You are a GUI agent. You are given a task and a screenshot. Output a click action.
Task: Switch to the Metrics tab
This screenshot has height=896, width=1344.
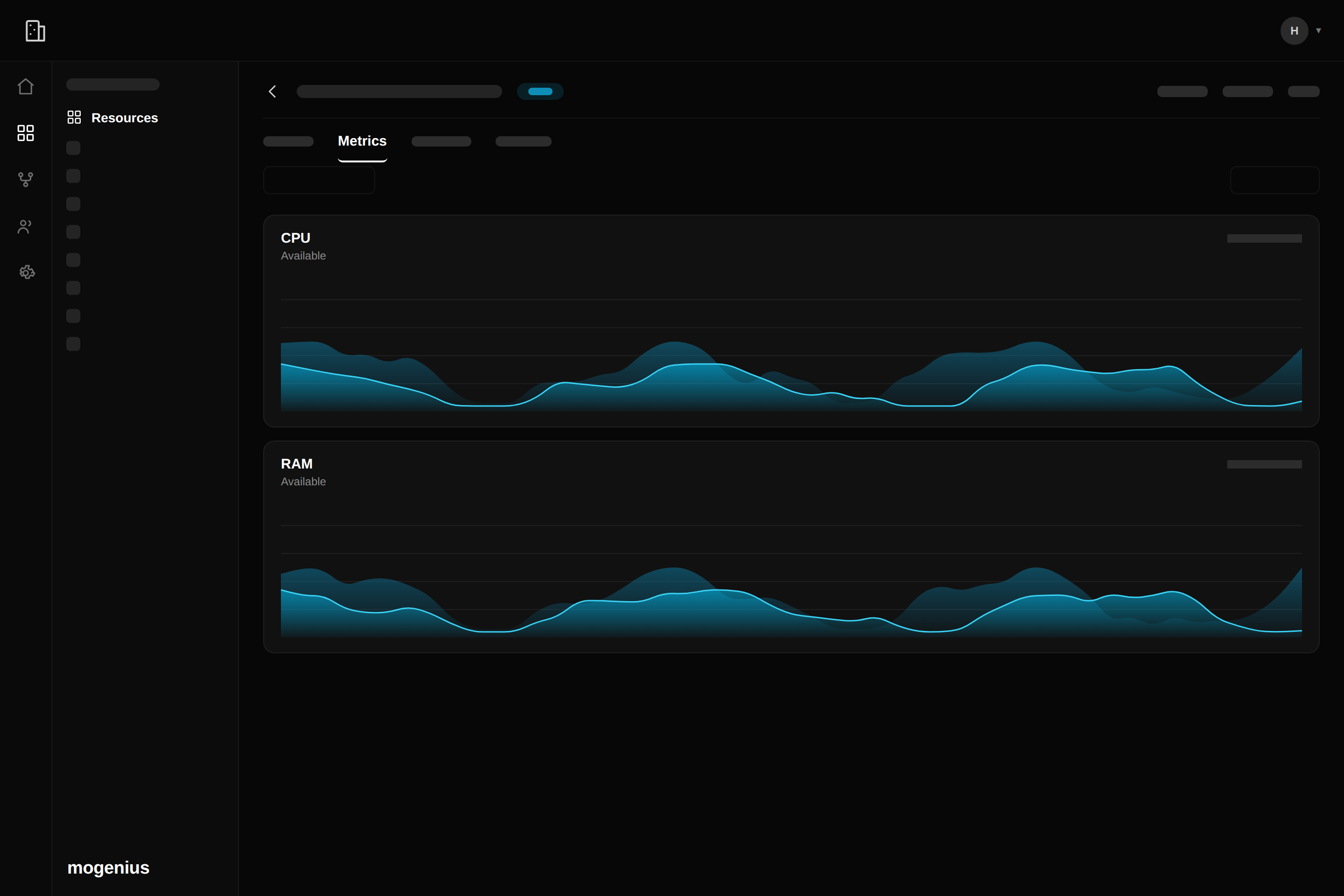[x=362, y=141]
